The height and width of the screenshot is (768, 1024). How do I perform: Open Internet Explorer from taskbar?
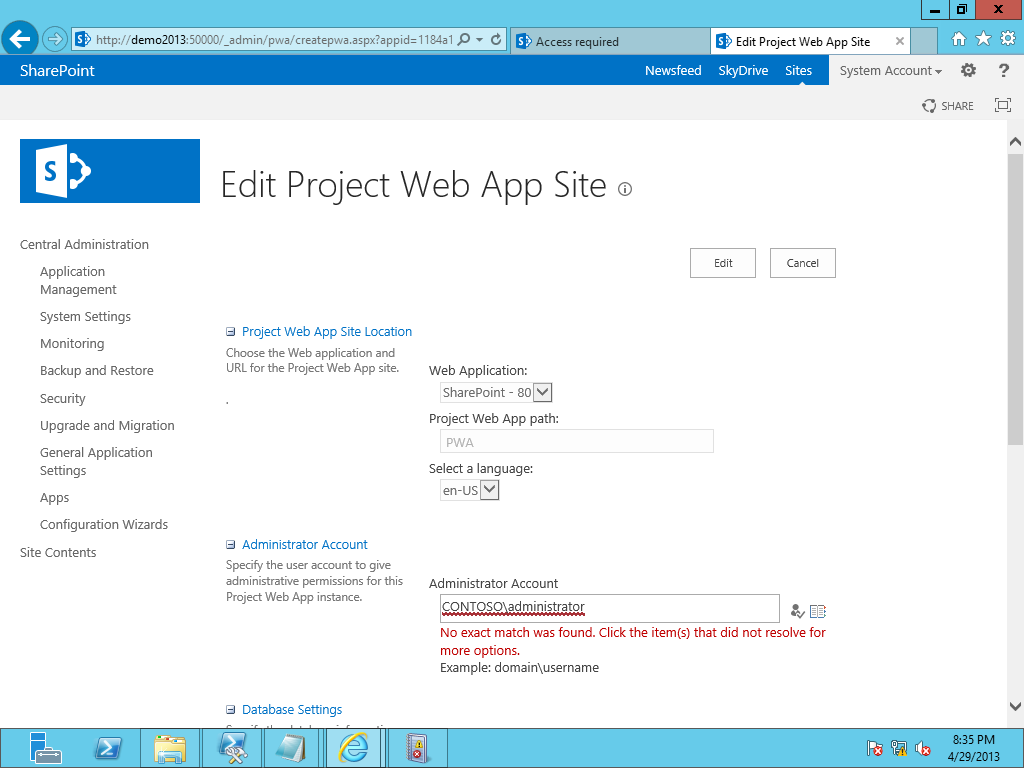coord(353,747)
